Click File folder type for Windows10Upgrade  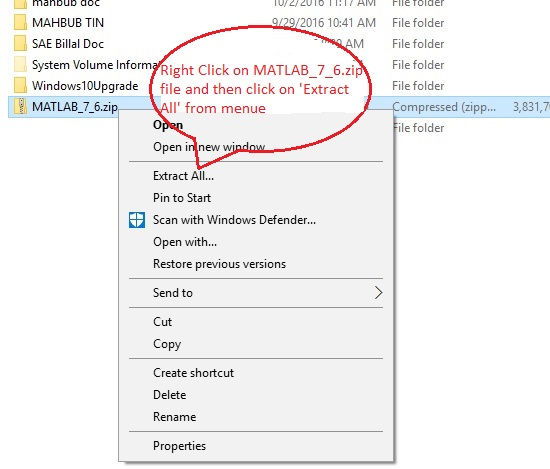click(x=418, y=86)
